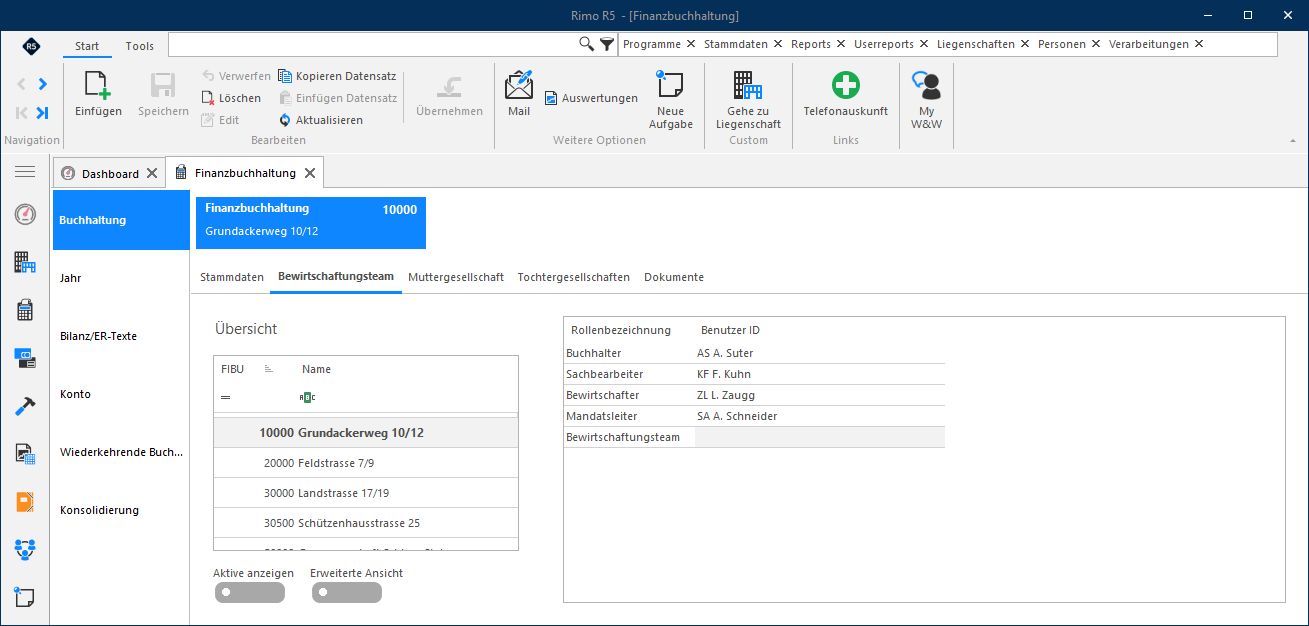1309x626 pixels.
Task: Click the Aktualisieren refresh command
Action: pyautogui.click(x=321, y=120)
